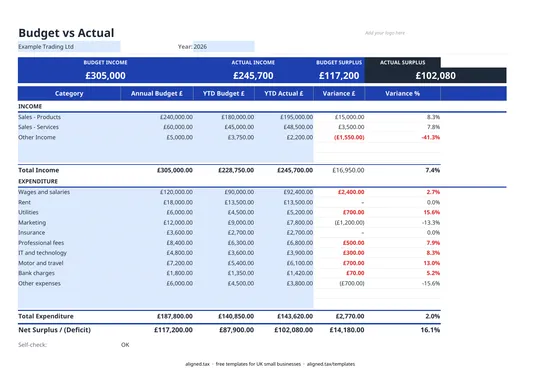This screenshot has width=540, height=382.
Task: Select the 'Wages and salaries' row label
Action: click(44, 192)
